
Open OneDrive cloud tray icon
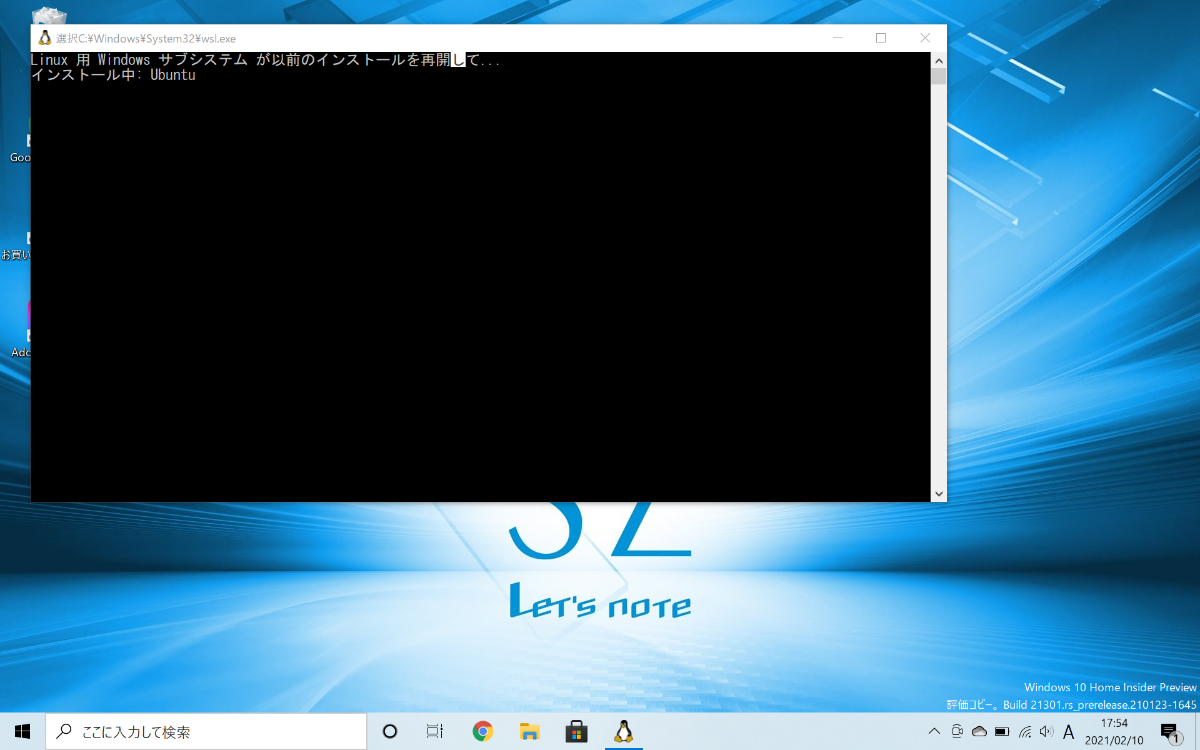click(979, 731)
